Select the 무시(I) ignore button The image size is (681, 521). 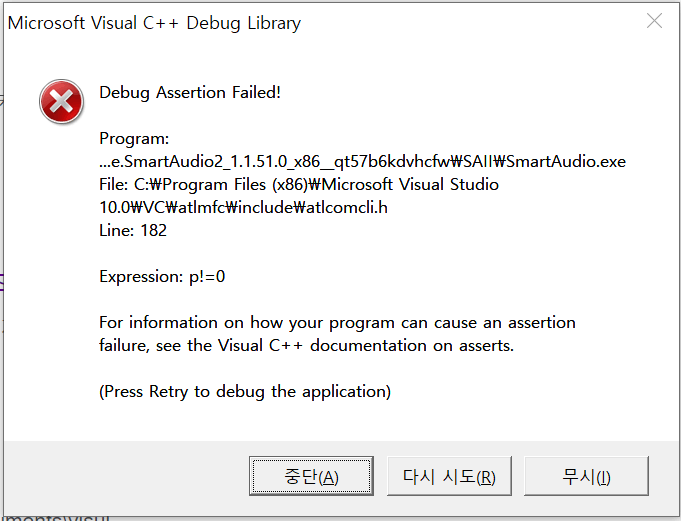pyautogui.click(x=586, y=476)
